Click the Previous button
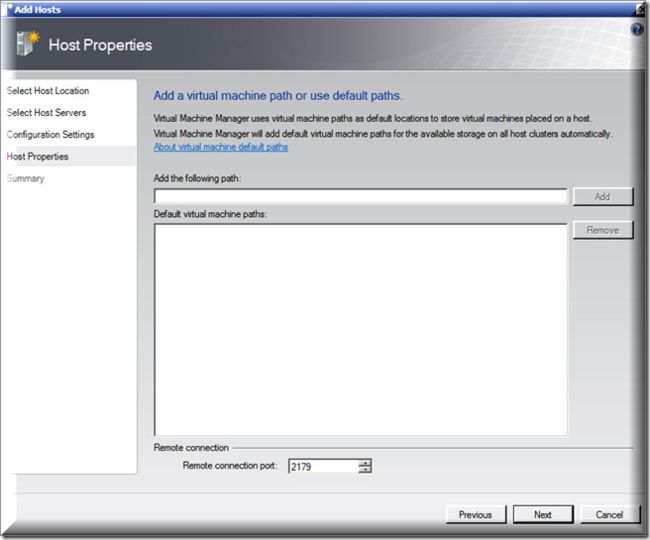This screenshot has width=650, height=540. (x=476, y=515)
